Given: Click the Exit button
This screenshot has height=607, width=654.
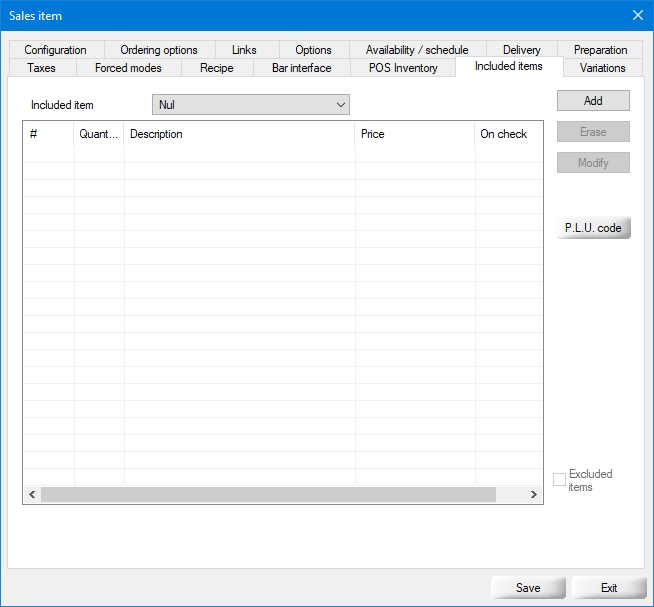Looking at the screenshot, I should tap(608, 588).
